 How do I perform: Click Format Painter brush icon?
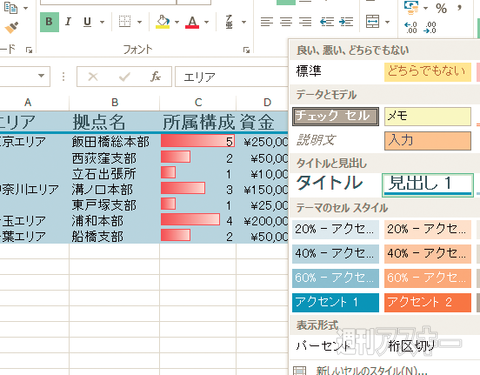click(x=12, y=27)
